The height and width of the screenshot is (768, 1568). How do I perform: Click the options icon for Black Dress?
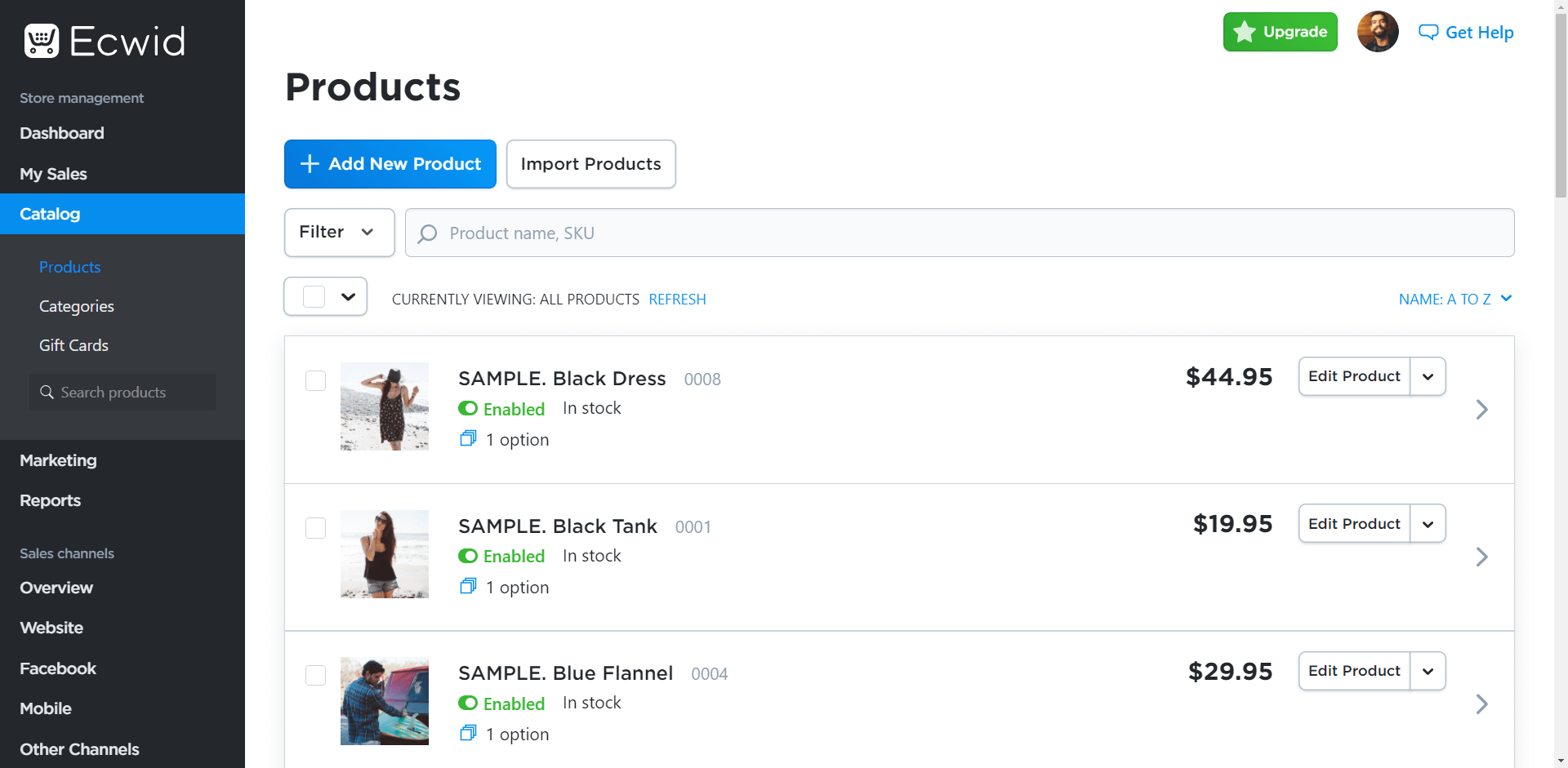[468, 439]
